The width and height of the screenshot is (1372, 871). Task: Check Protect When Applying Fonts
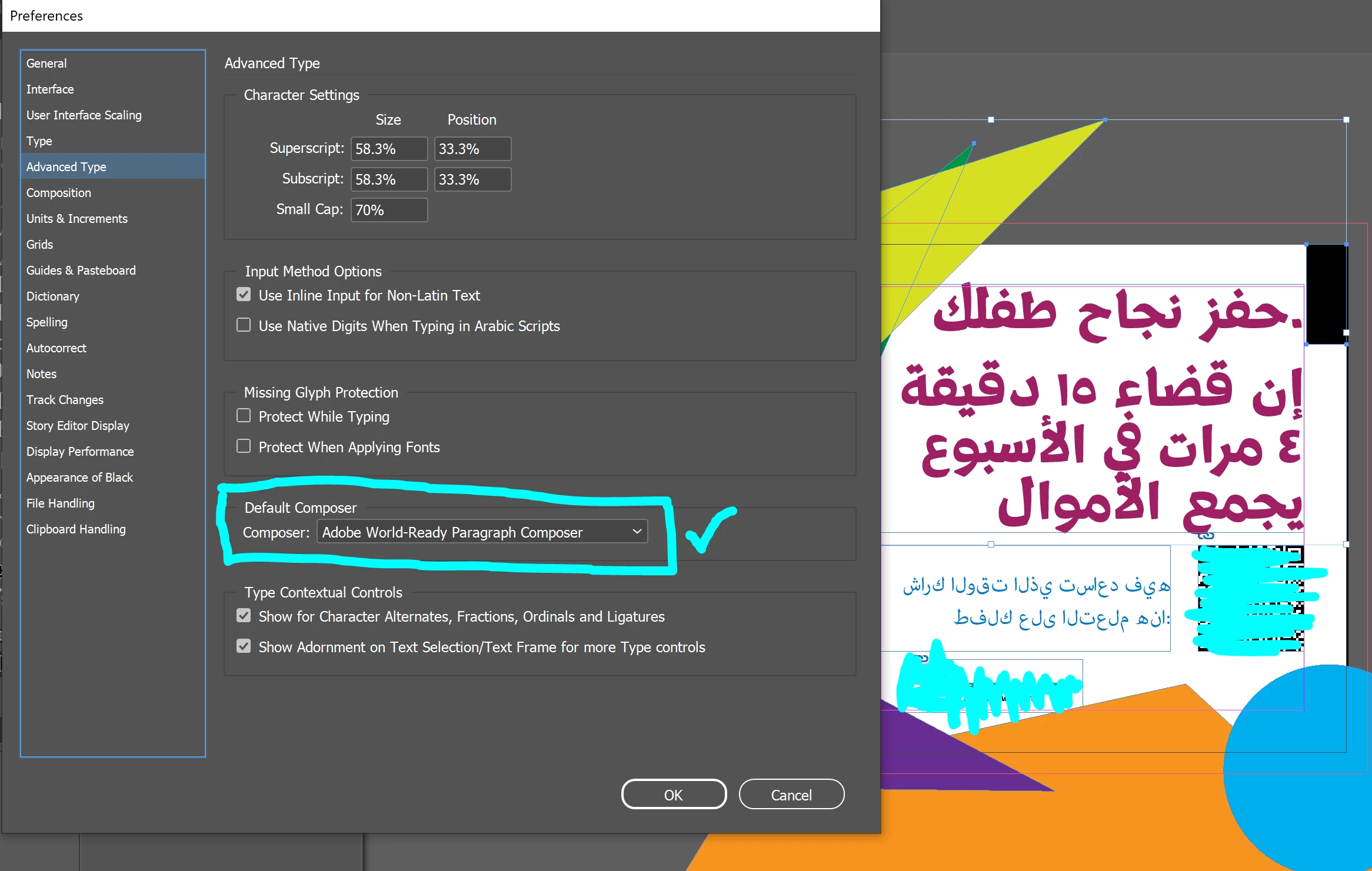[x=244, y=446]
